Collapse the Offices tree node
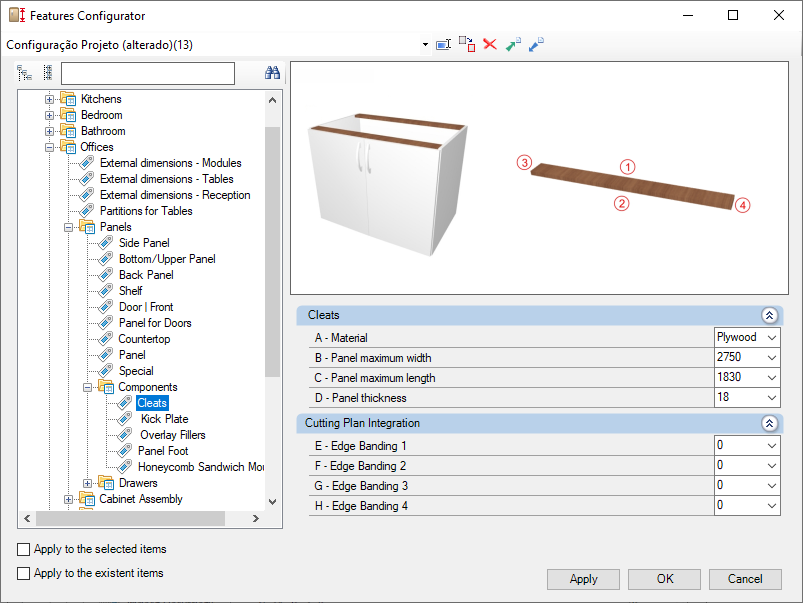This screenshot has width=812, height=613. tap(49, 147)
